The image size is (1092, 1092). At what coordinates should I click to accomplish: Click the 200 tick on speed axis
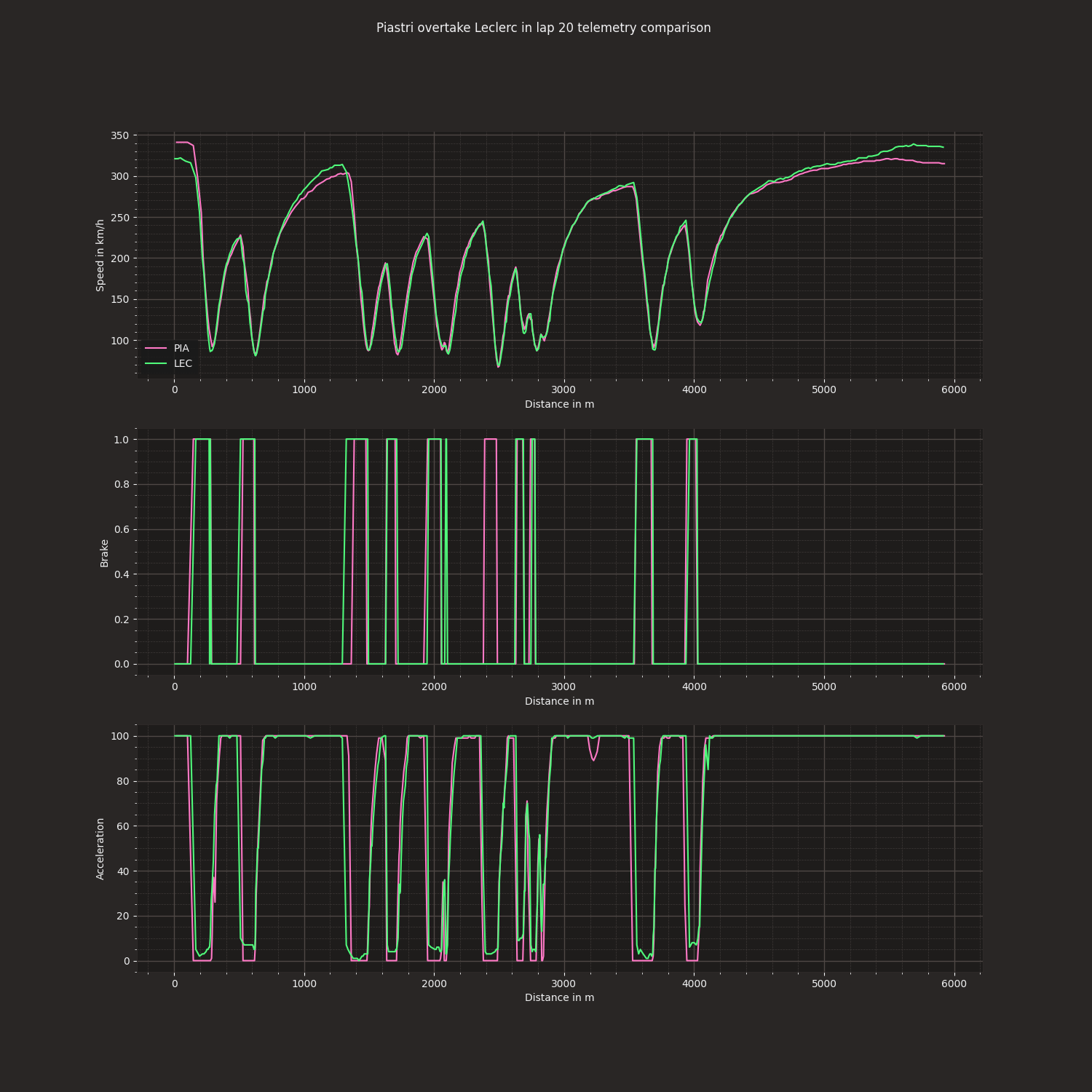[120, 258]
